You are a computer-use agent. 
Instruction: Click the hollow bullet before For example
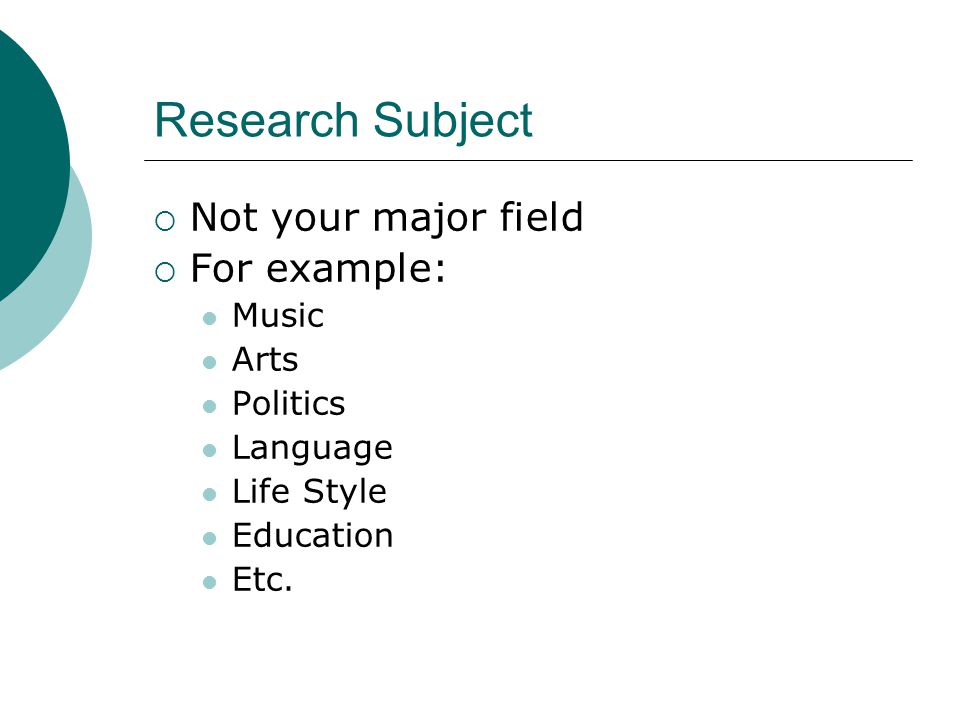[165, 272]
